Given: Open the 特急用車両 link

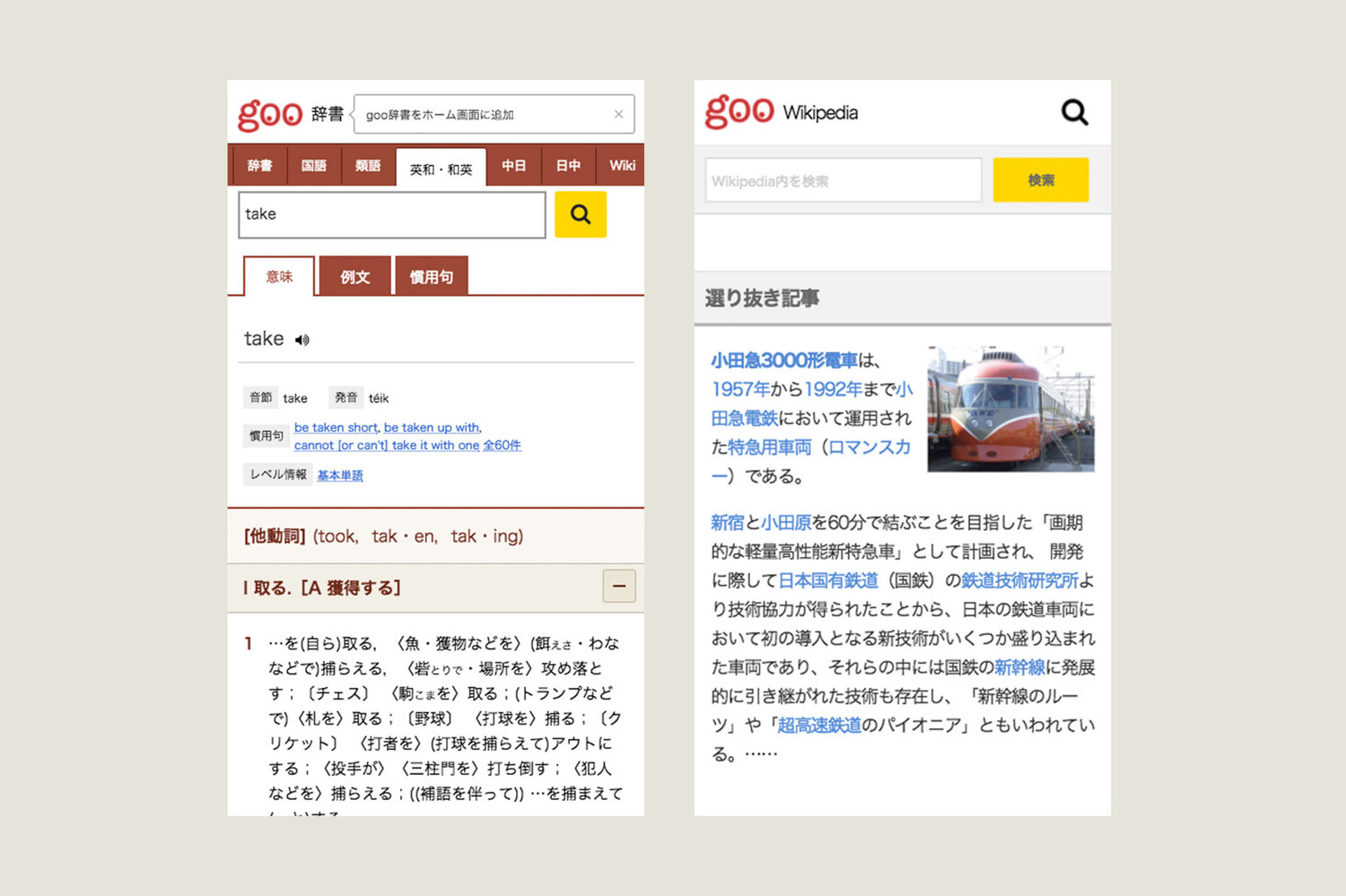Looking at the screenshot, I should point(769,447).
